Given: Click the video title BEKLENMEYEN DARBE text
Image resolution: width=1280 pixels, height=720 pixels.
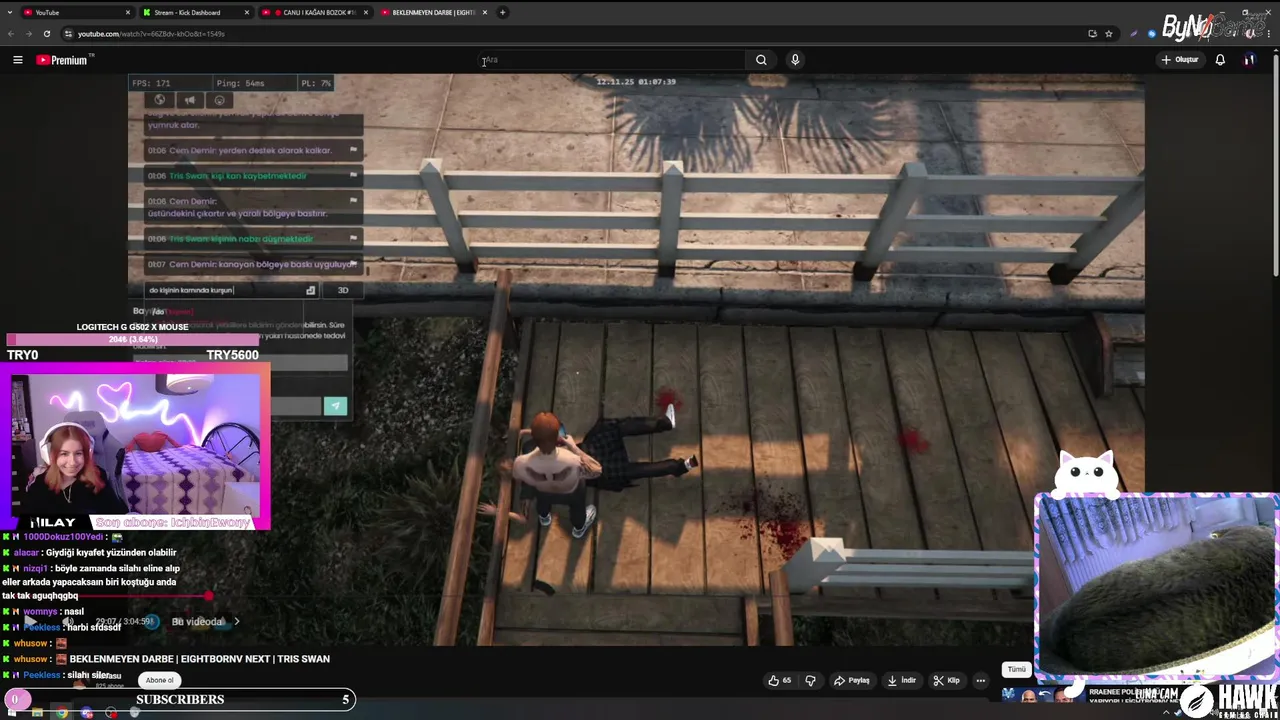Looking at the screenshot, I should click(x=199, y=659).
